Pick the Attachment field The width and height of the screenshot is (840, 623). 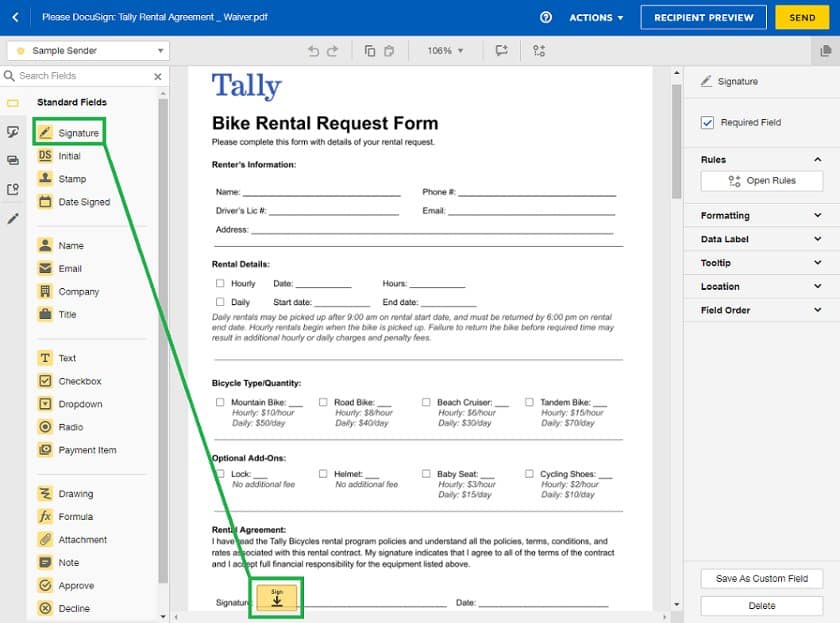tap(72, 539)
